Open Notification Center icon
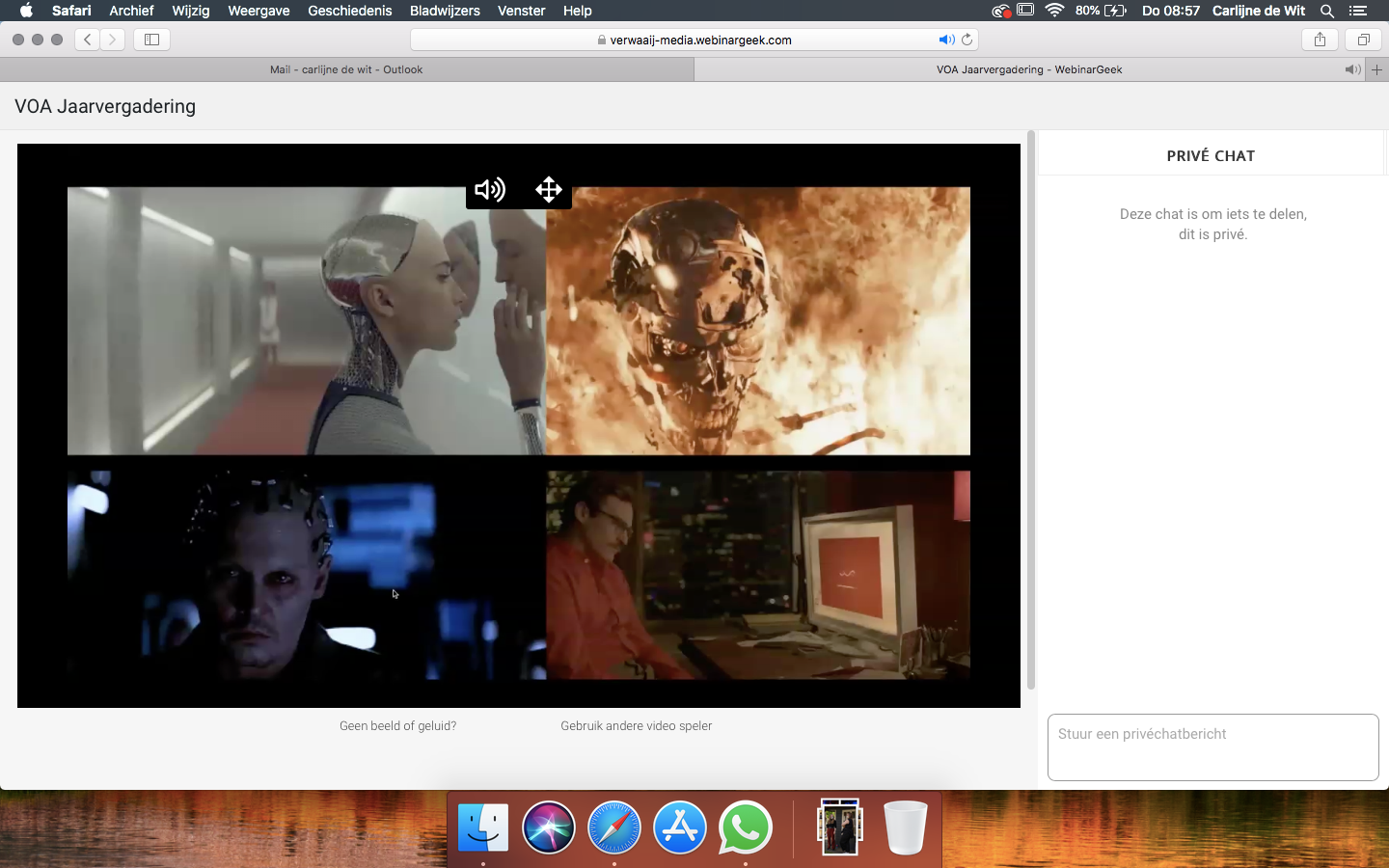 click(1358, 11)
